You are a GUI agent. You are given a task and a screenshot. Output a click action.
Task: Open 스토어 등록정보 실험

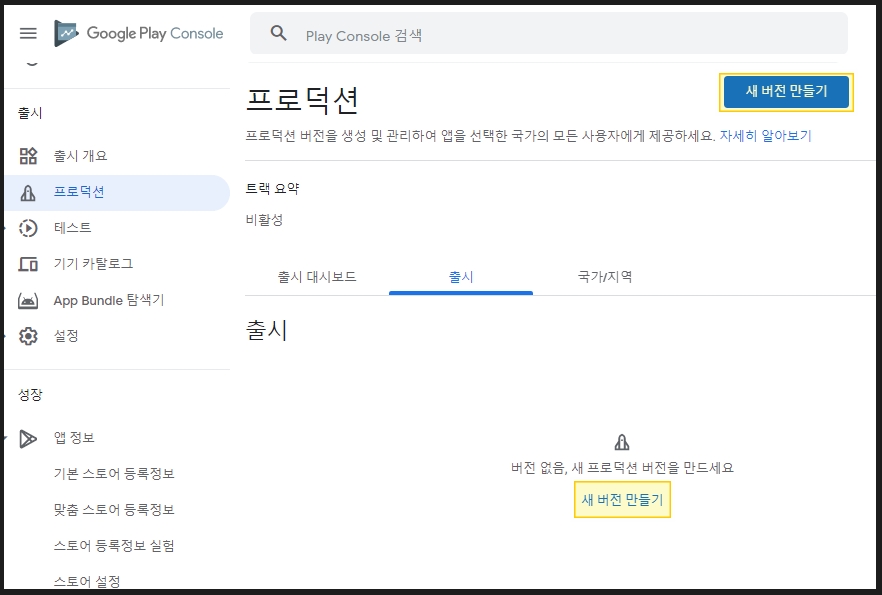[114, 546]
